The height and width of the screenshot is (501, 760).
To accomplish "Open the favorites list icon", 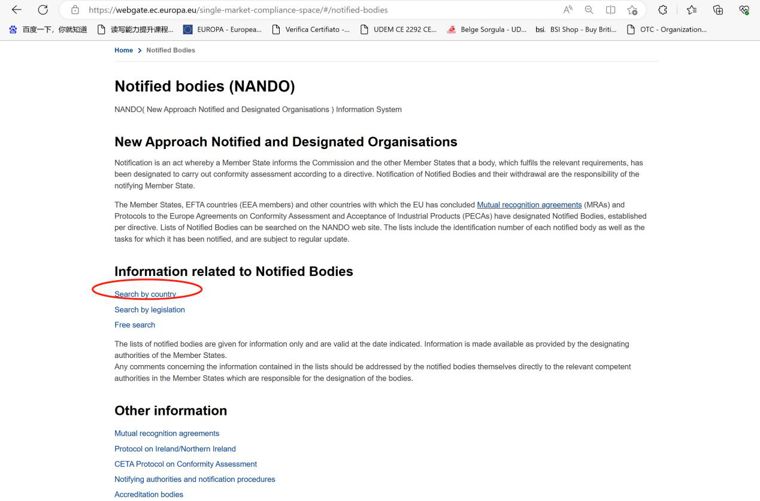I will tap(692, 10).
